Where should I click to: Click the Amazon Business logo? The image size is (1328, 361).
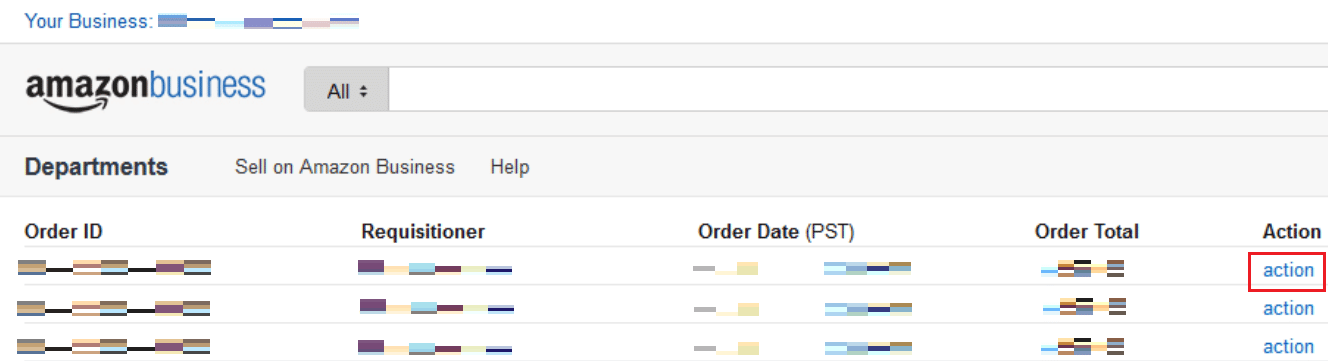click(x=146, y=89)
